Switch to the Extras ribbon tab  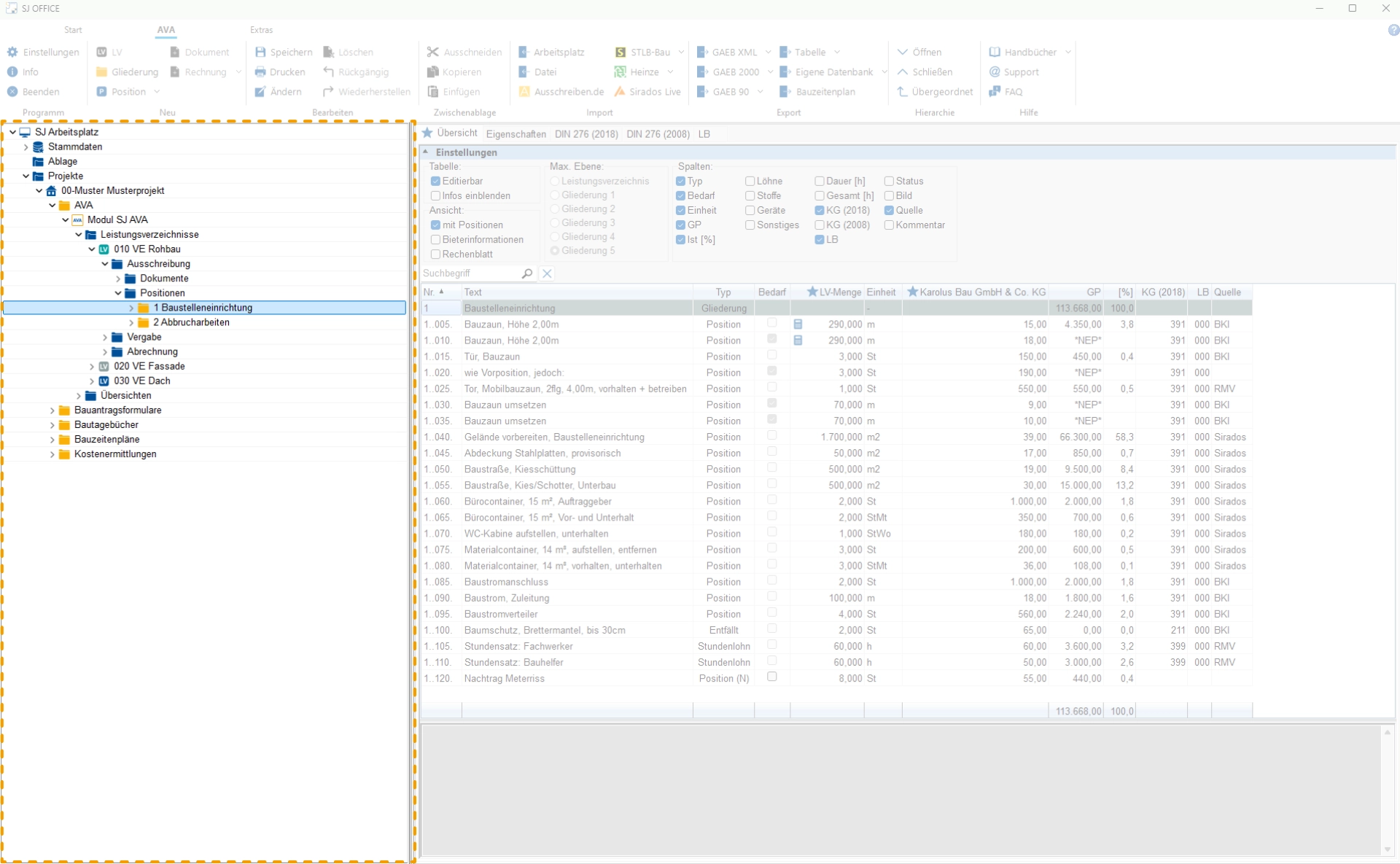[x=261, y=30]
